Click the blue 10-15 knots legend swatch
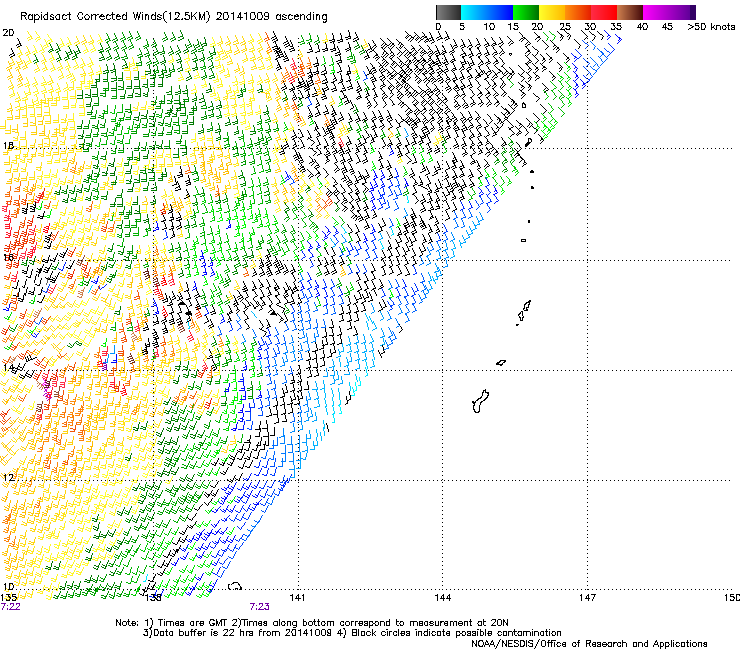This screenshot has height=650, width=740. pos(499,12)
